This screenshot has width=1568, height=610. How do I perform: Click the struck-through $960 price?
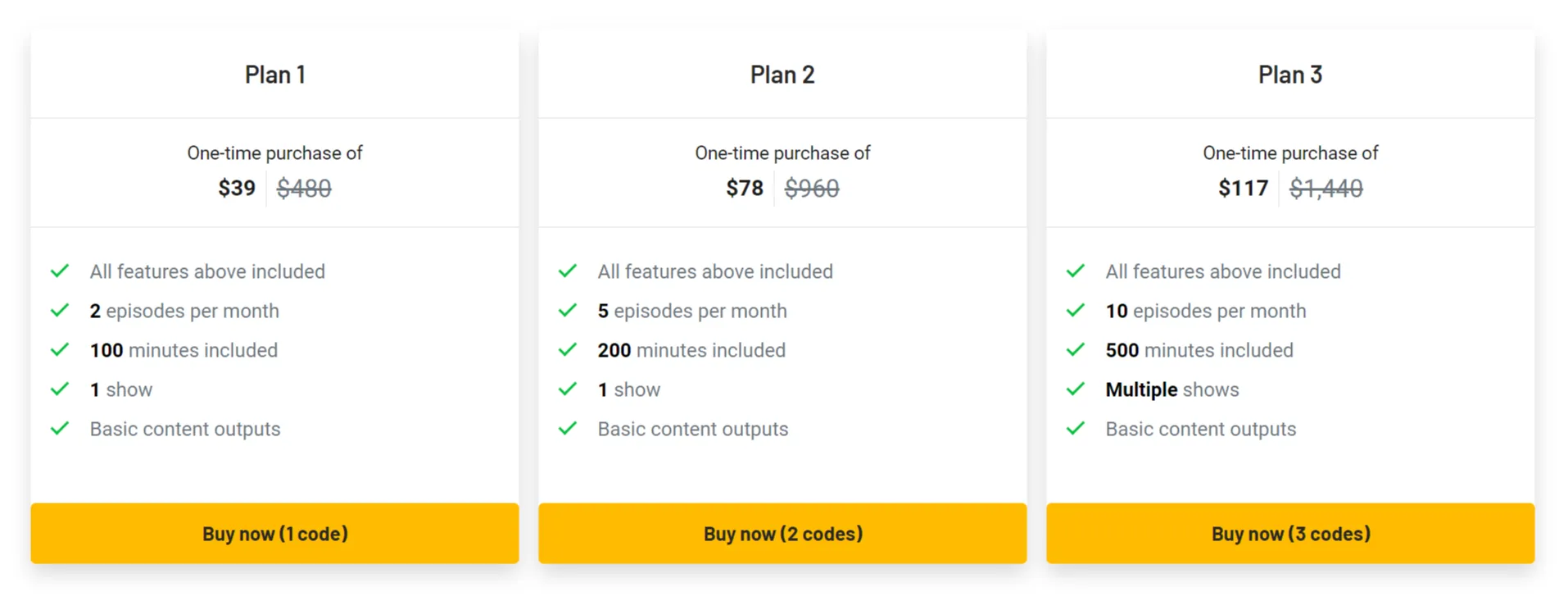812,189
